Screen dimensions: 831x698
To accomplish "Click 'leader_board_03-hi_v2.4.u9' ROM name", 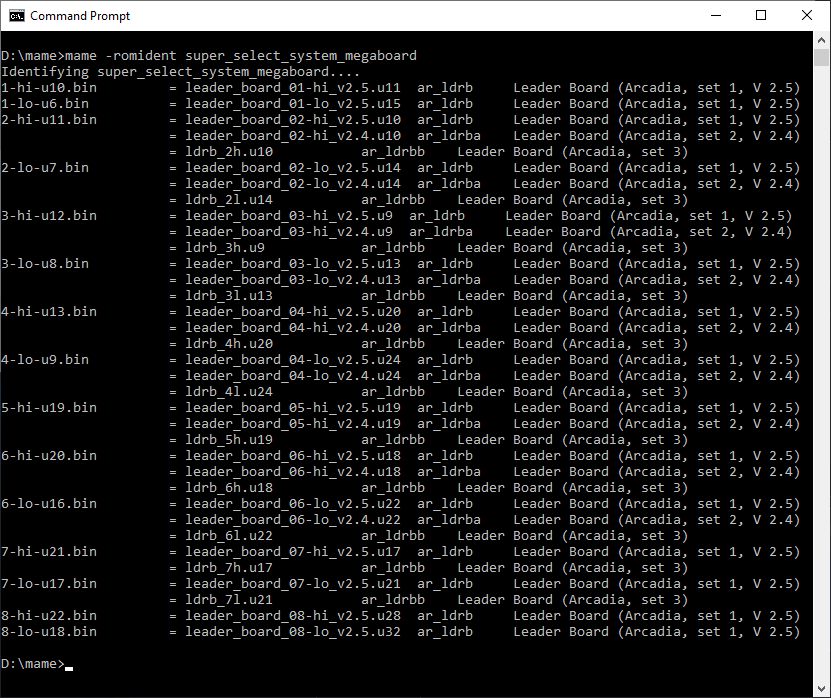I will pyautogui.click(x=289, y=232).
